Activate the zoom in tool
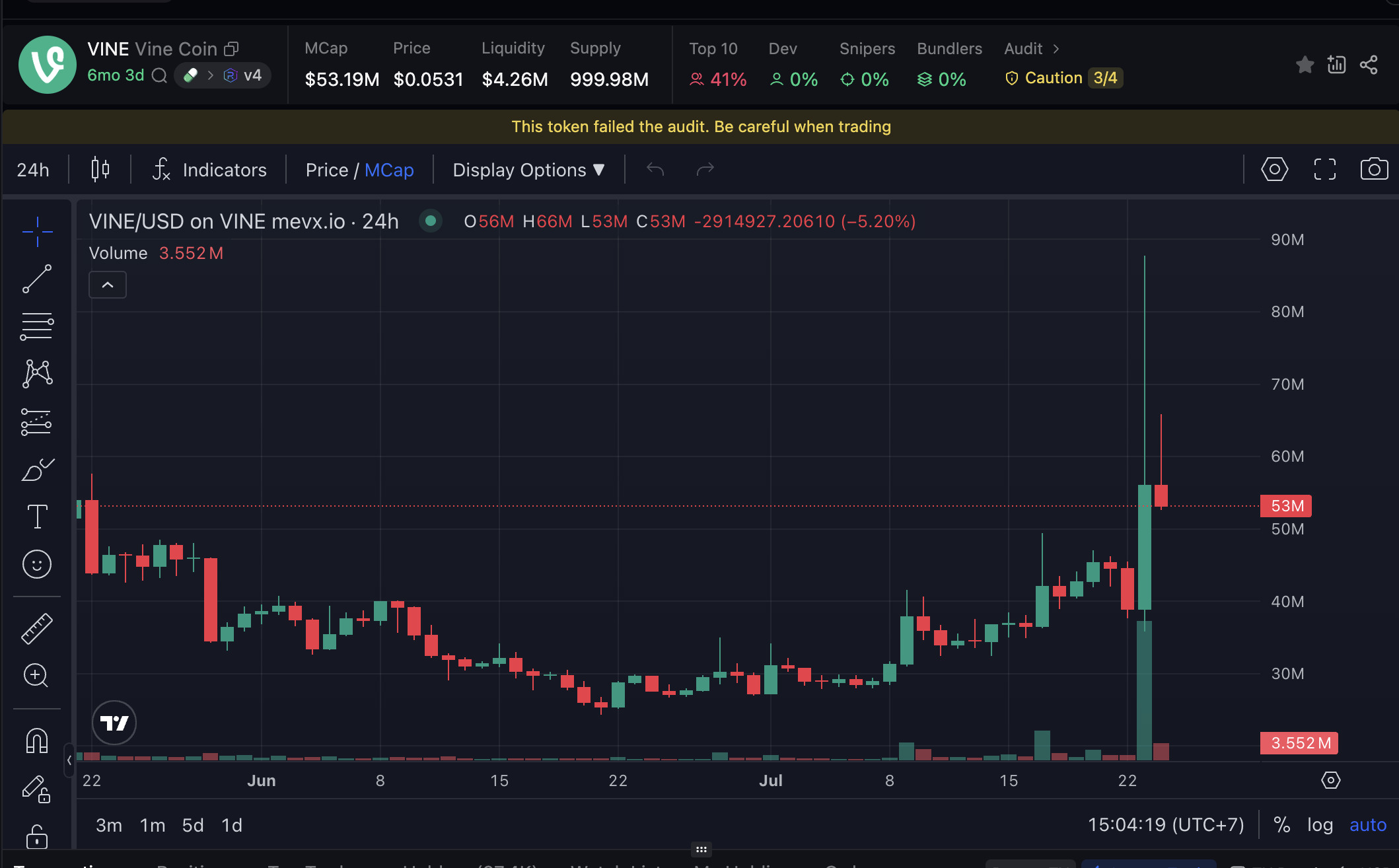Image resolution: width=1399 pixels, height=868 pixels. [37, 675]
